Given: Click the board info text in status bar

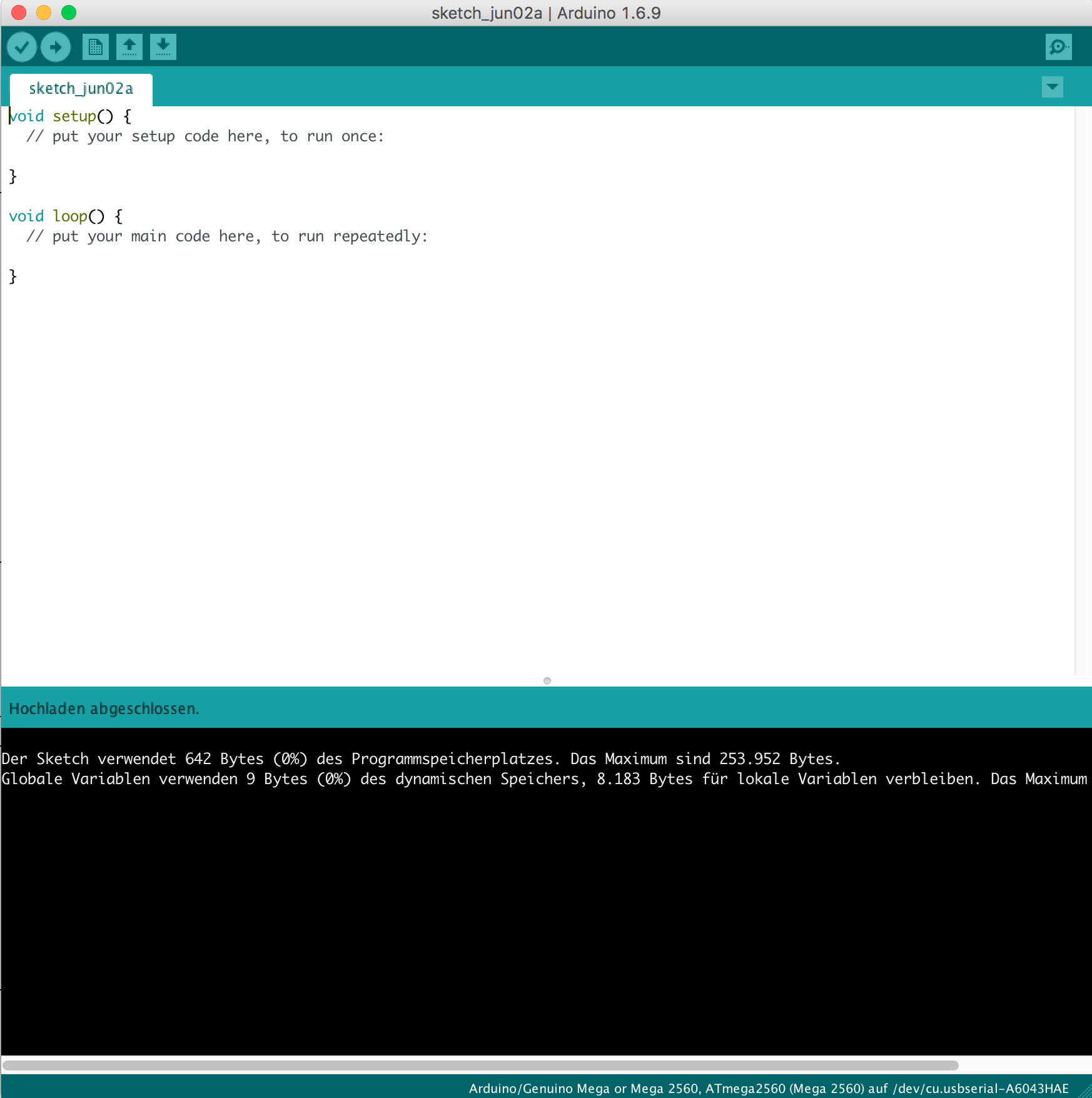Looking at the screenshot, I should (x=769, y=1089).
